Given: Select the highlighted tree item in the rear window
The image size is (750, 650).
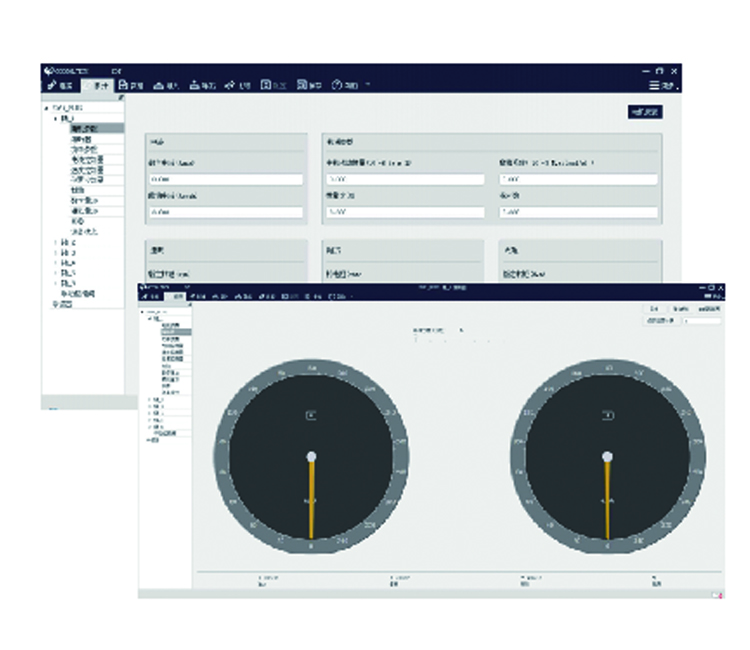Looking at the screenshot, I should [x=96, y=128].
